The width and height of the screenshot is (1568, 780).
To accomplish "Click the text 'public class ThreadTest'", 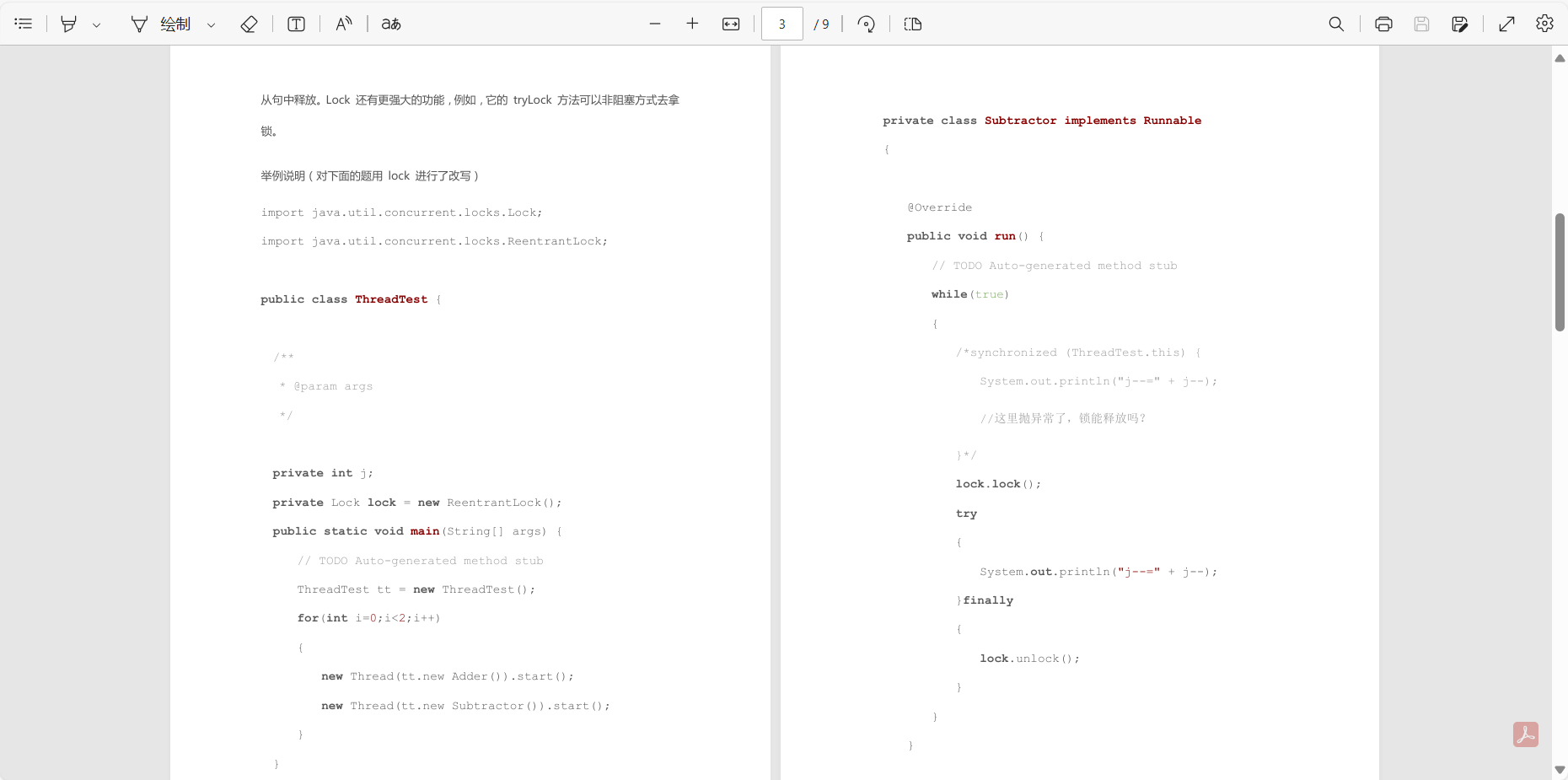I will [x=344, y=299].
